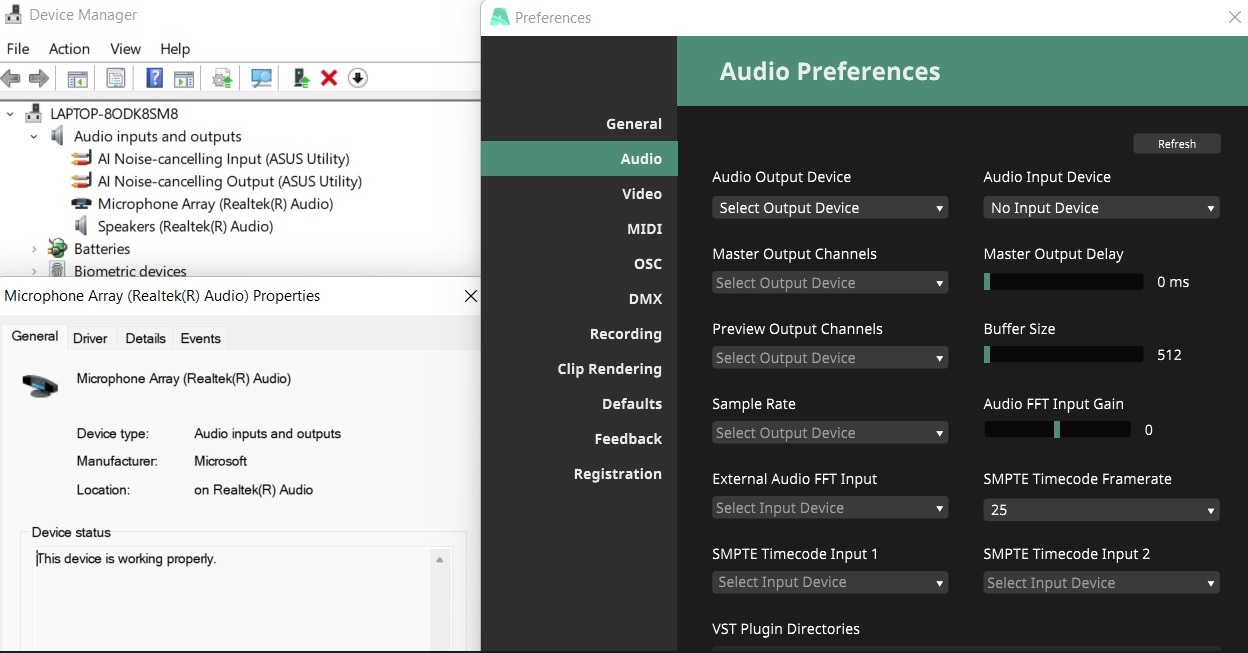Viewport: 1248px width, 653px height.
Task: Collapse the LAPTOP-8ODK8SM8 root node
Action: (10, 114)
